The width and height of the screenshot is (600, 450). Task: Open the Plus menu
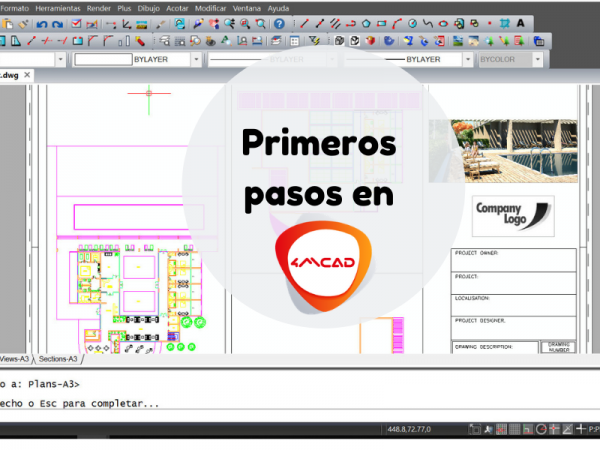[x=124, y=8]
